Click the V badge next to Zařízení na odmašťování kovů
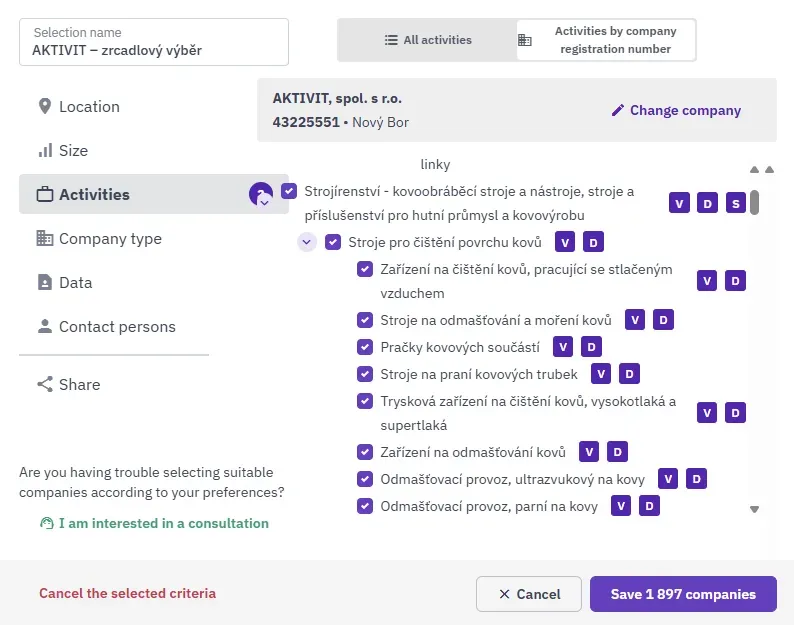The image size is (794, 625). coord(589,452)
